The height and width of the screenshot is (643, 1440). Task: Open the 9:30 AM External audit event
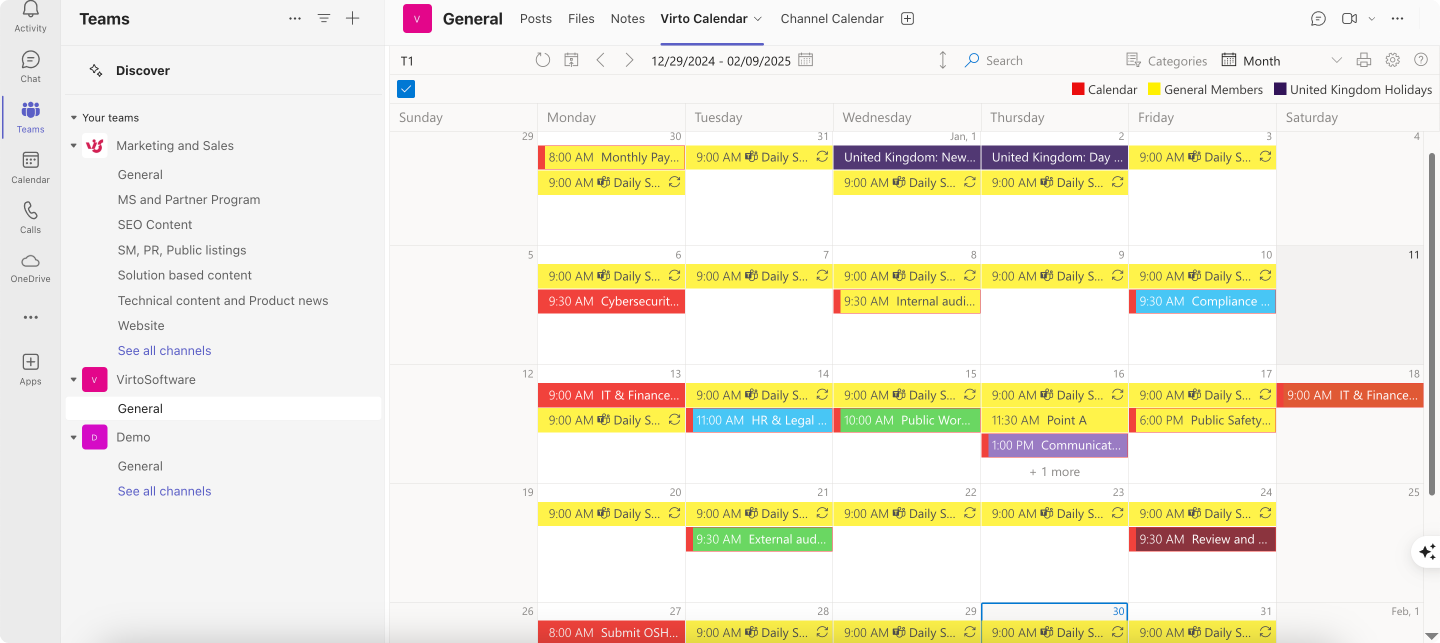pyautogui.click(x=759, y=539)
